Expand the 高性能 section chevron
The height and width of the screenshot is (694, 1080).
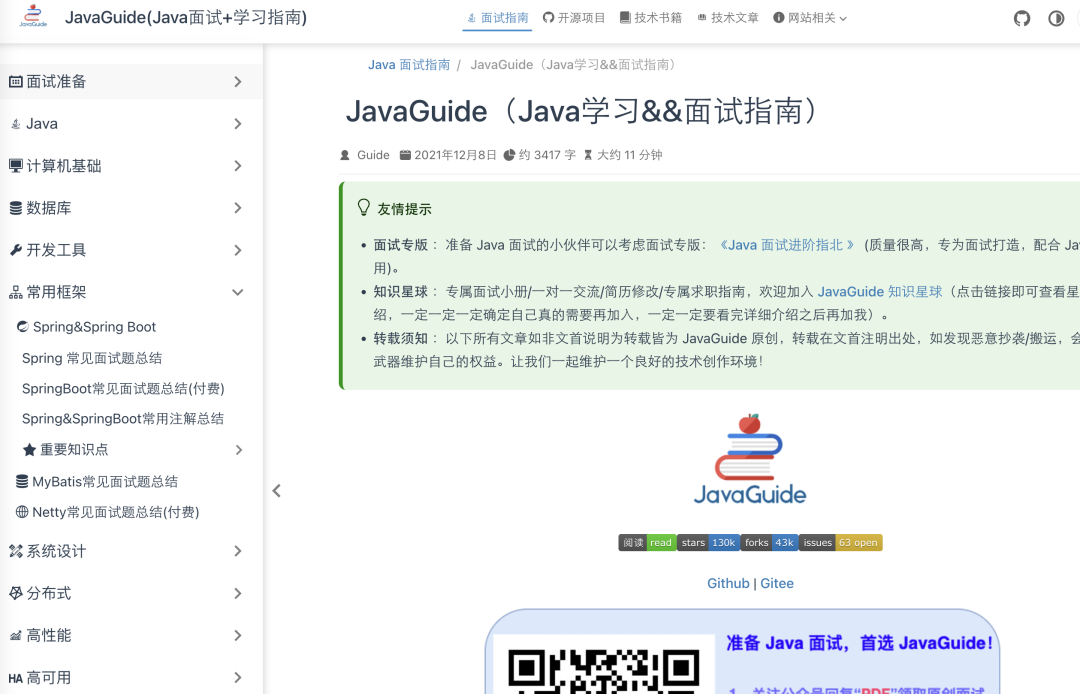[238, 635]
